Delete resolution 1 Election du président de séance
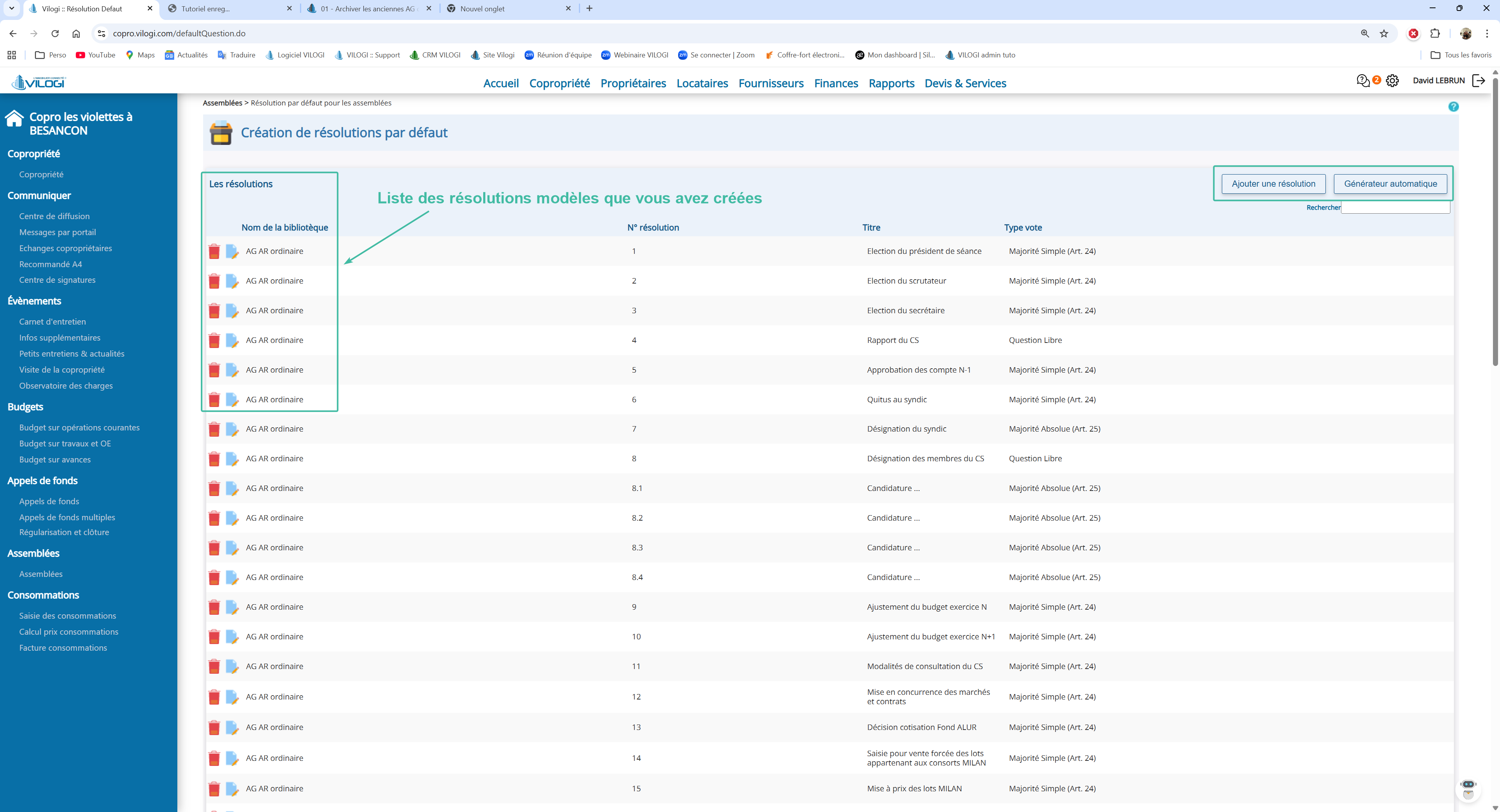The height and width of the screenshot is (812, 1500). 214,252
